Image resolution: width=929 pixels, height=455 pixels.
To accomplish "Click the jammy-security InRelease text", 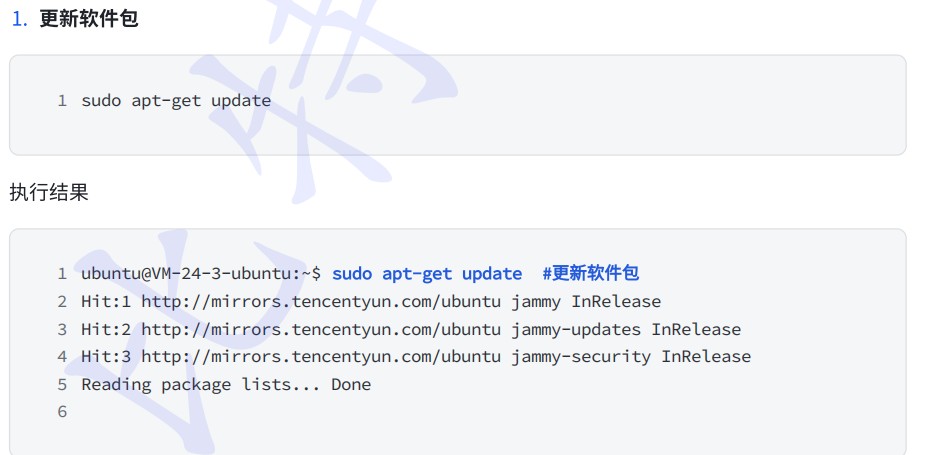I will 631,356.
